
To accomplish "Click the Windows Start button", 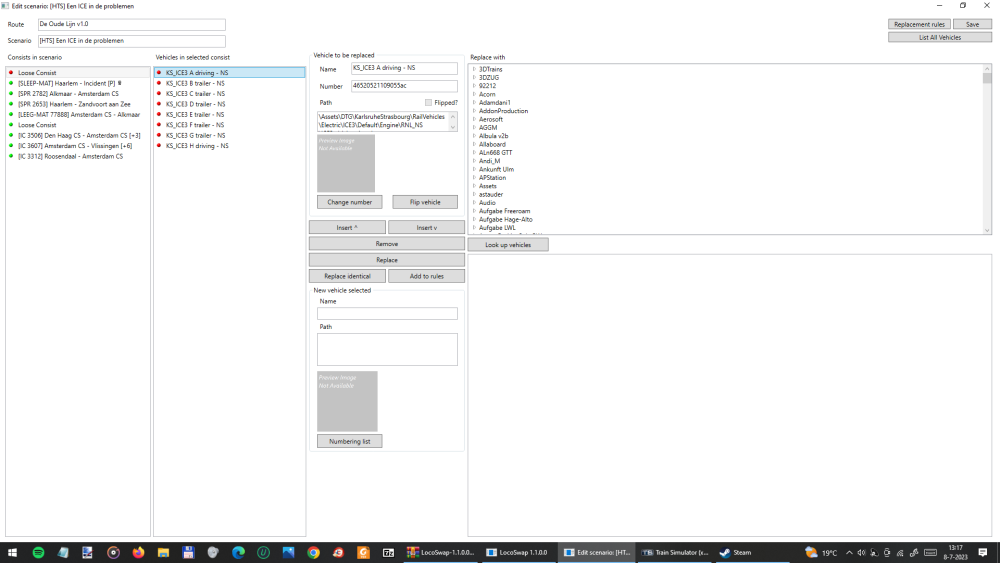I will [x=13, y=552].
